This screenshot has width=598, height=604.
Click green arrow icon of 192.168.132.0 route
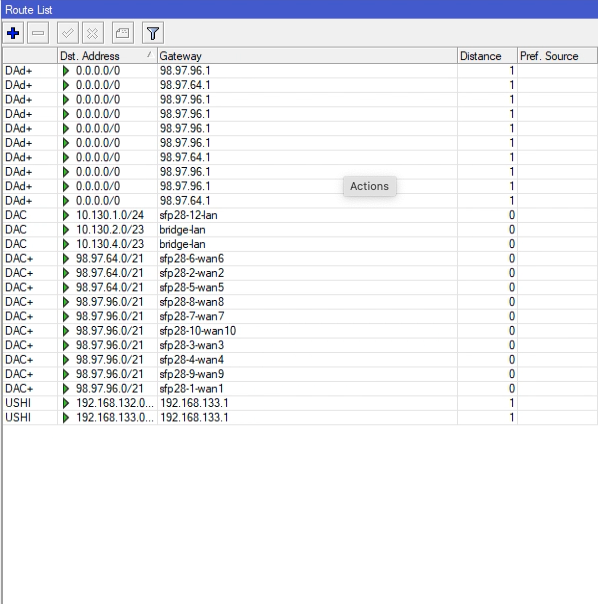coord(66,403)
